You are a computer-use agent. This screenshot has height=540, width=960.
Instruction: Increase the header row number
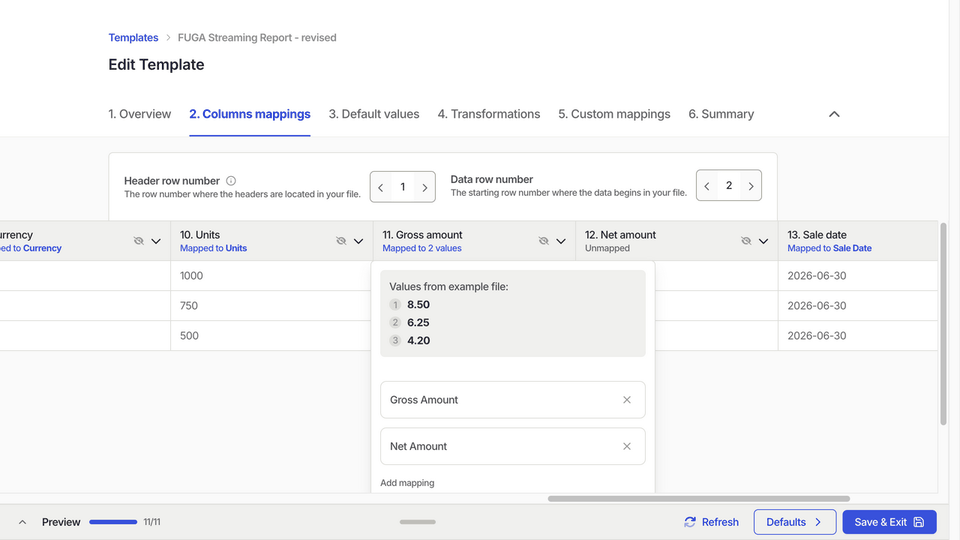pos(424,187)
